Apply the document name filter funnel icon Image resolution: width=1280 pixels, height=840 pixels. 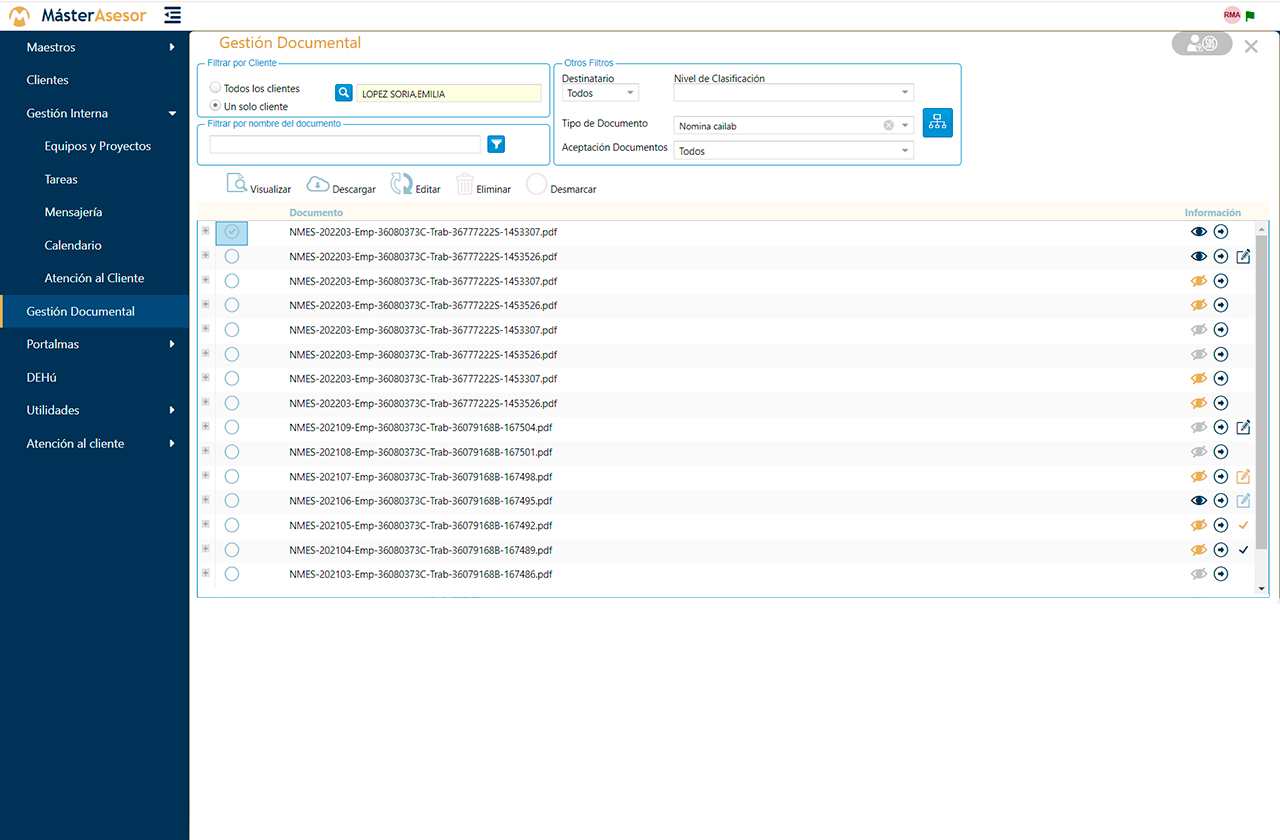pos(496,144)
